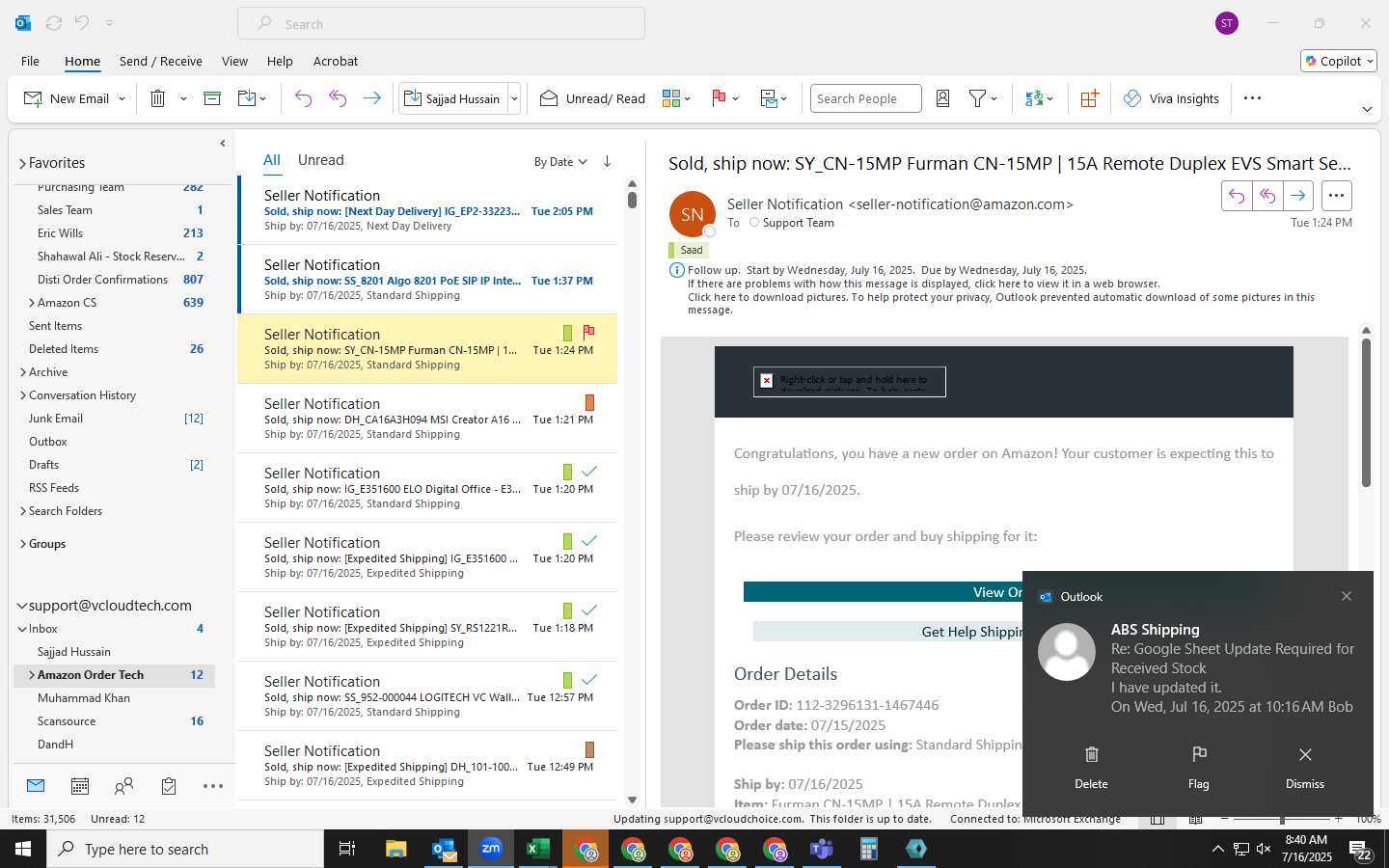The height and width of the screenshot is (868, 1389).
Task: Toggle completed checkmark on SY_RS1221R message
Action: point(589,610)
